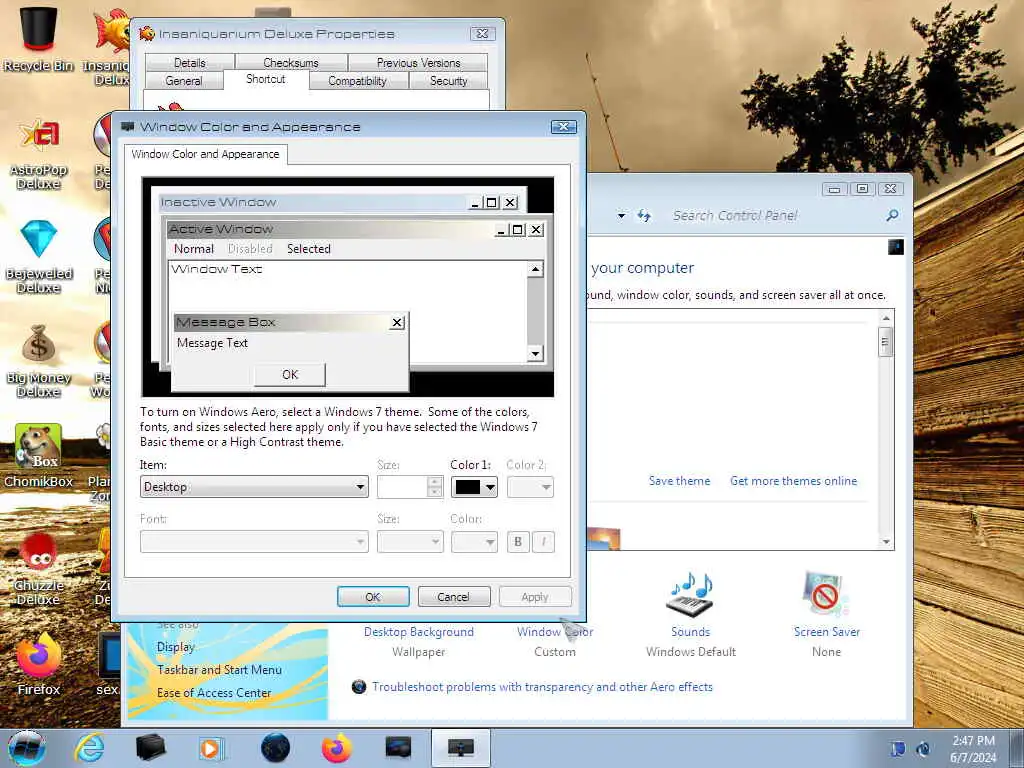The image size is (1024, 768).
Task: Click themes list scrollbar down arrow
Action: click(886, 541)
